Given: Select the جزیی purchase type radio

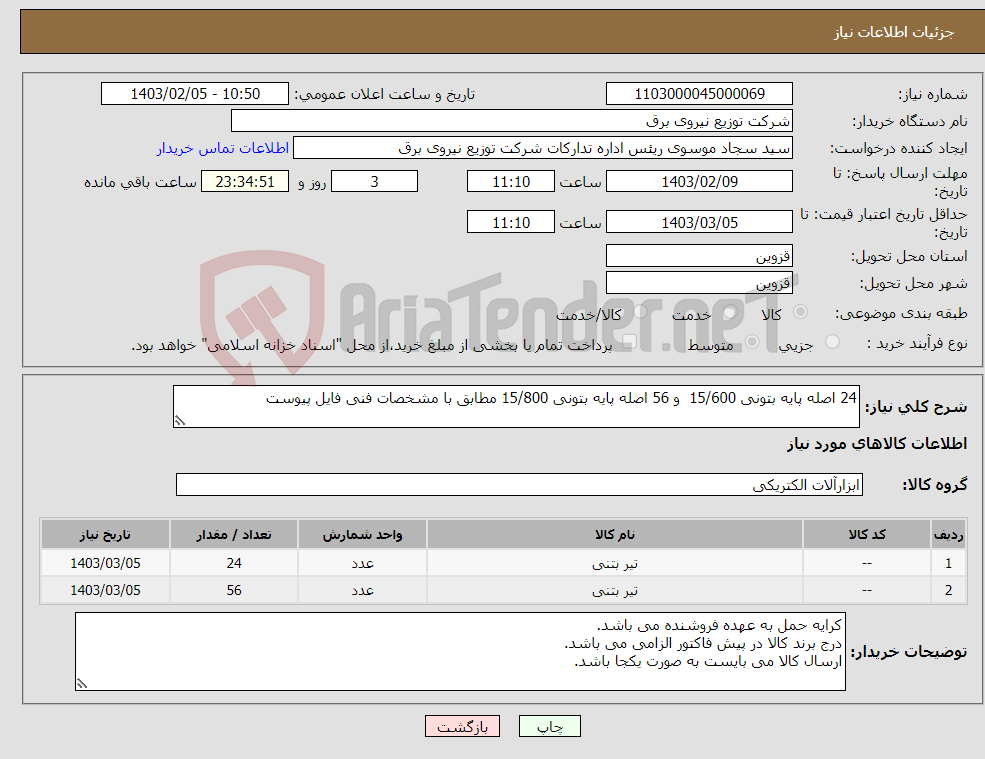Looking at the screenshot, I should click(832, 342).
